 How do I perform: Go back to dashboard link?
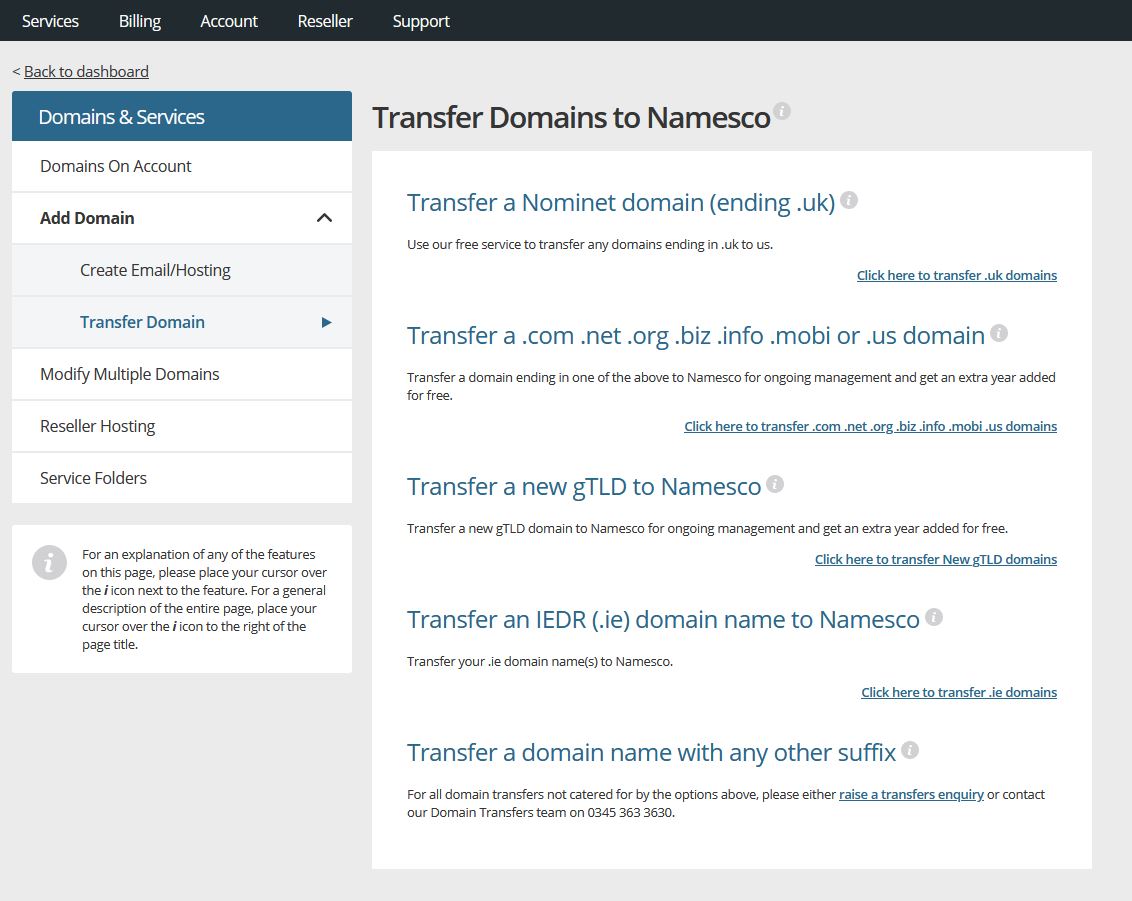click(x=86, y=71)
